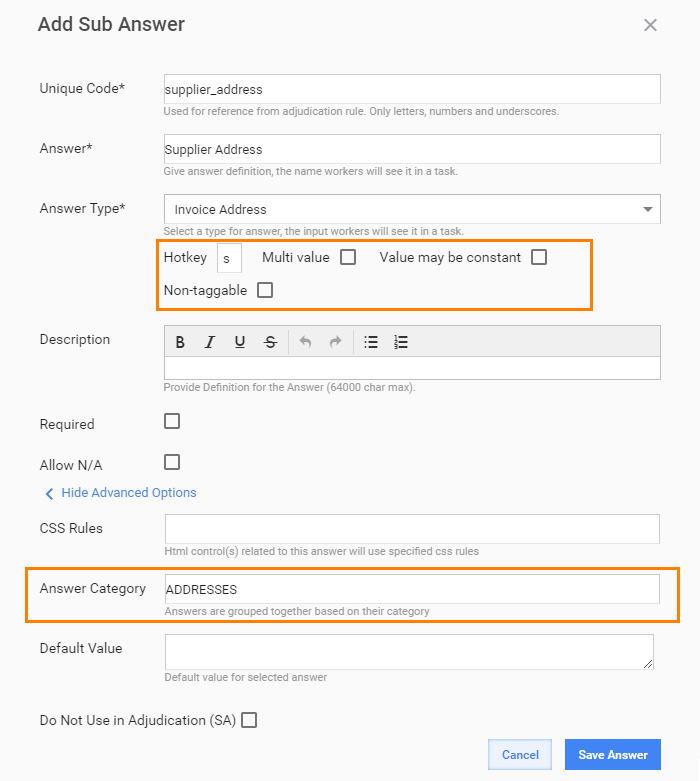The height and width of the screenshot is (781, 700).
Task: Focus the Answer Category input field
Action: pos(412,589)
